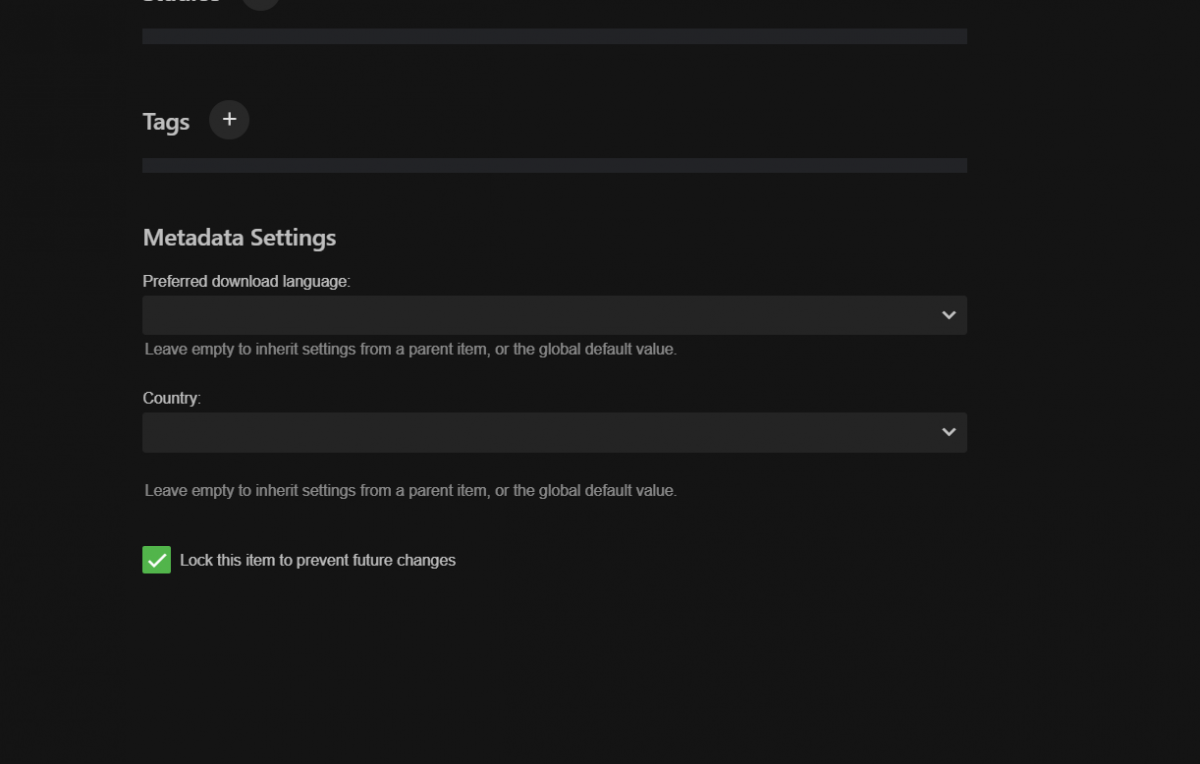Add a new tag with the plus button
1200x764 pixels.
229,120
